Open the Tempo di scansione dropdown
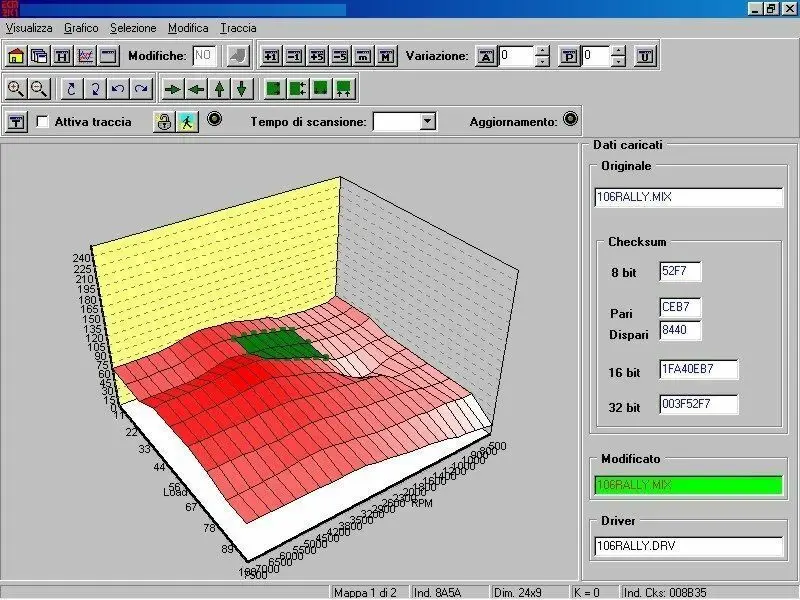800x600 pixels. (428, 121)
